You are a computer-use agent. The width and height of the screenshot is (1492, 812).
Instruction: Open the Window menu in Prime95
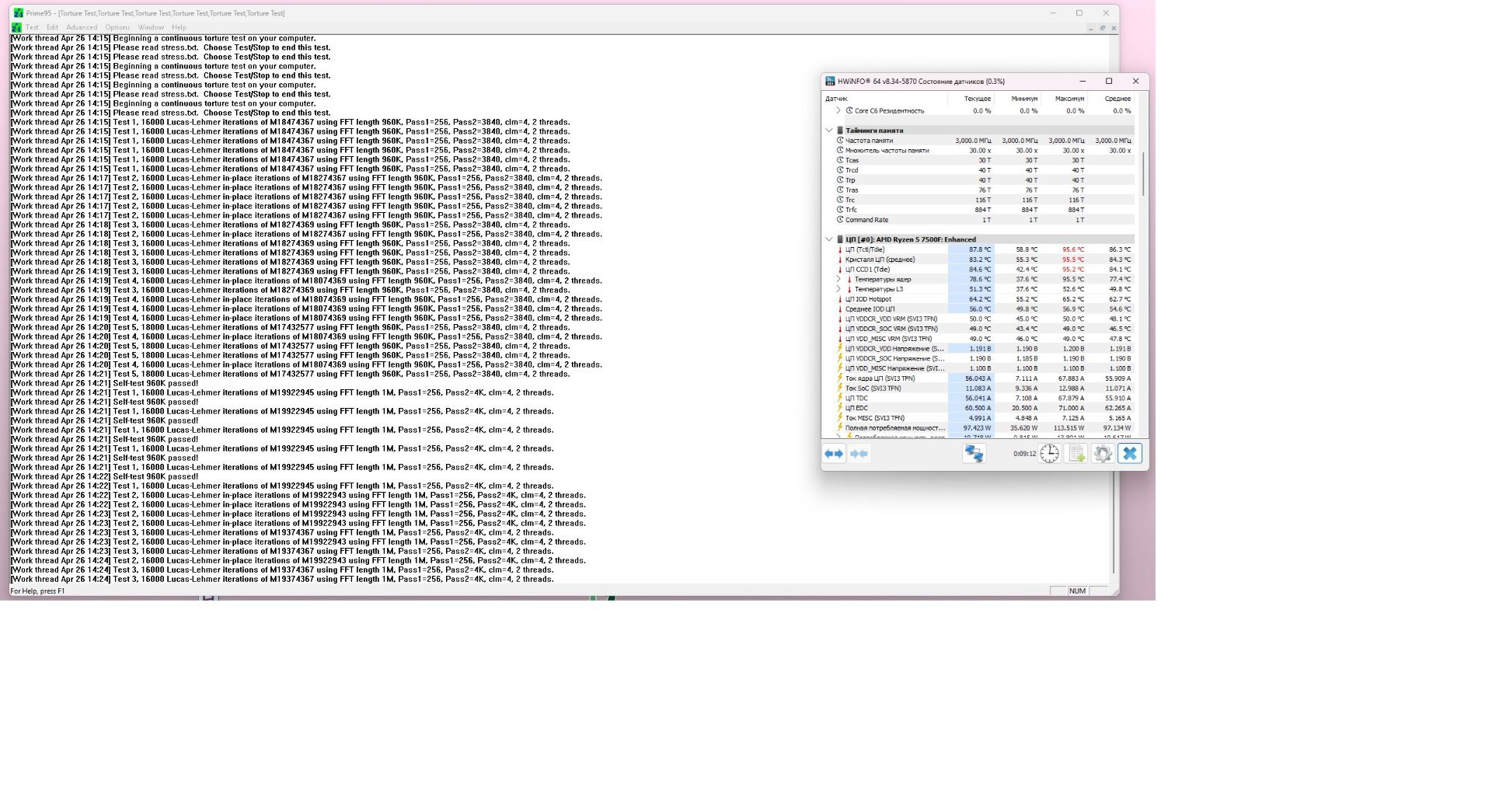151,27
